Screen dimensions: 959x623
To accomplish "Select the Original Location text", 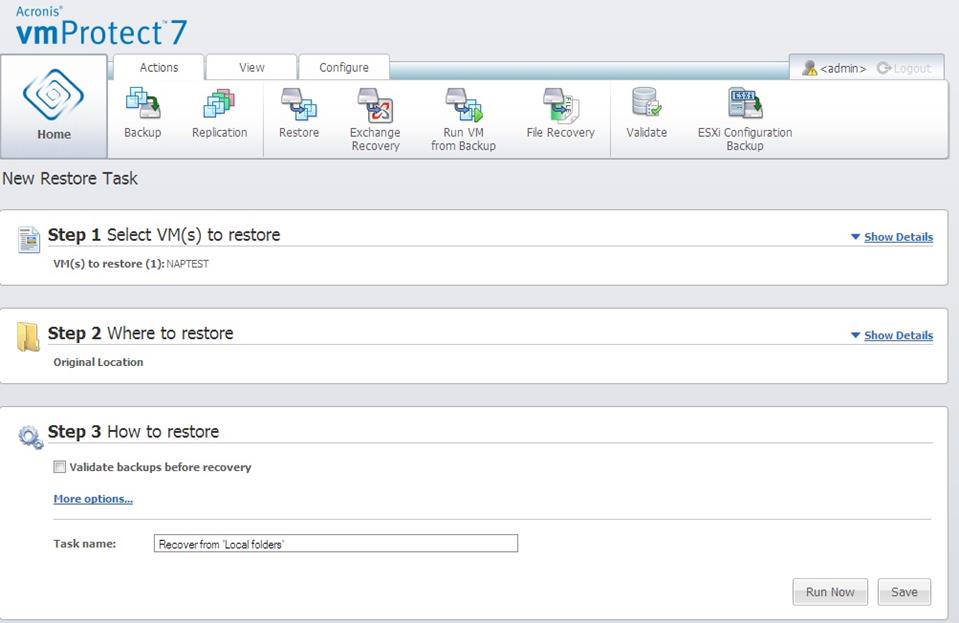I will click(x=98, y=362).
